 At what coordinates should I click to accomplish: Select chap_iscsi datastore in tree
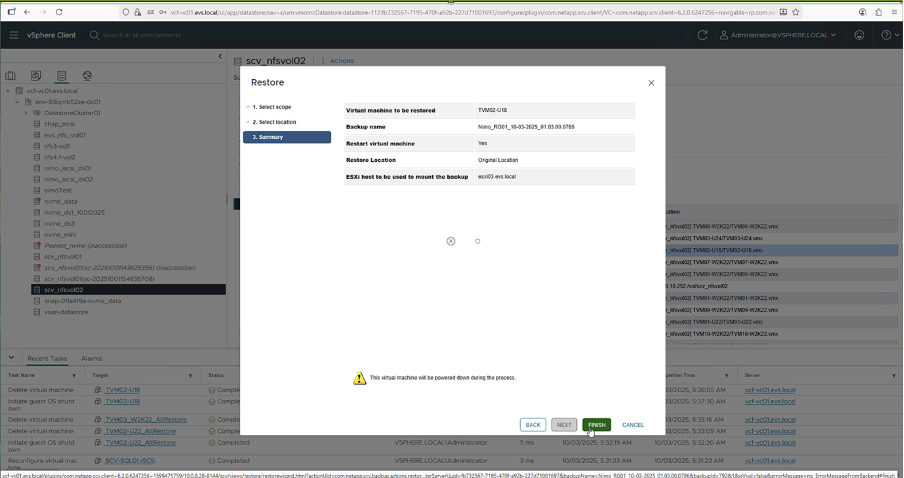coord(59,124)
